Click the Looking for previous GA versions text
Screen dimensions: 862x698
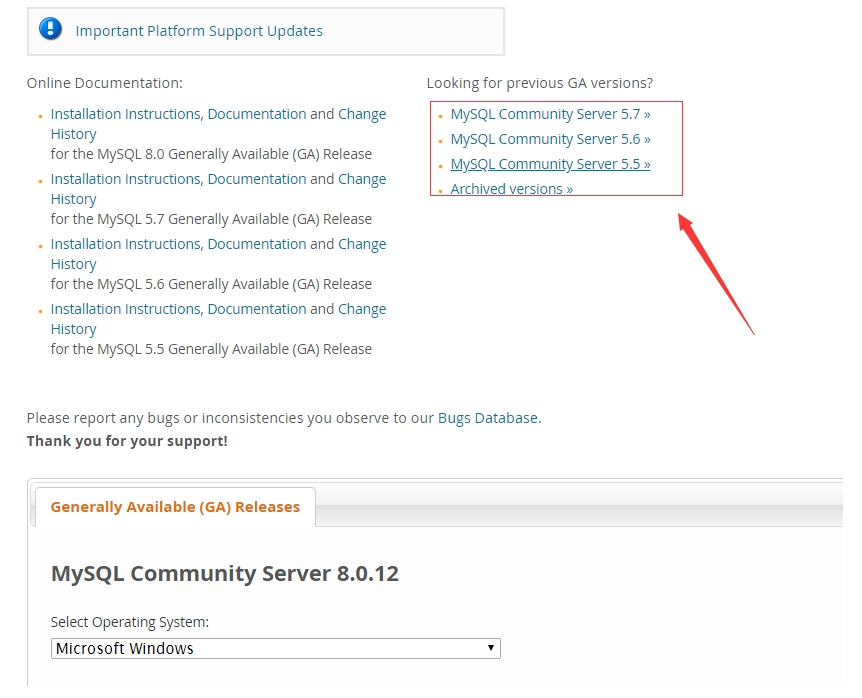tap(540, 83)
